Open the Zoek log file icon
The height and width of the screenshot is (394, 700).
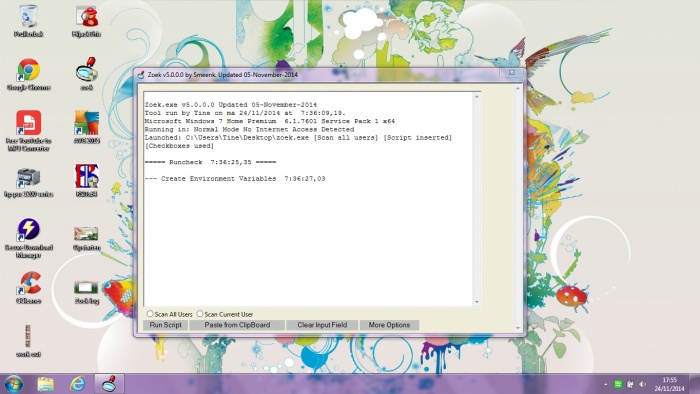[x=86, y=291]
